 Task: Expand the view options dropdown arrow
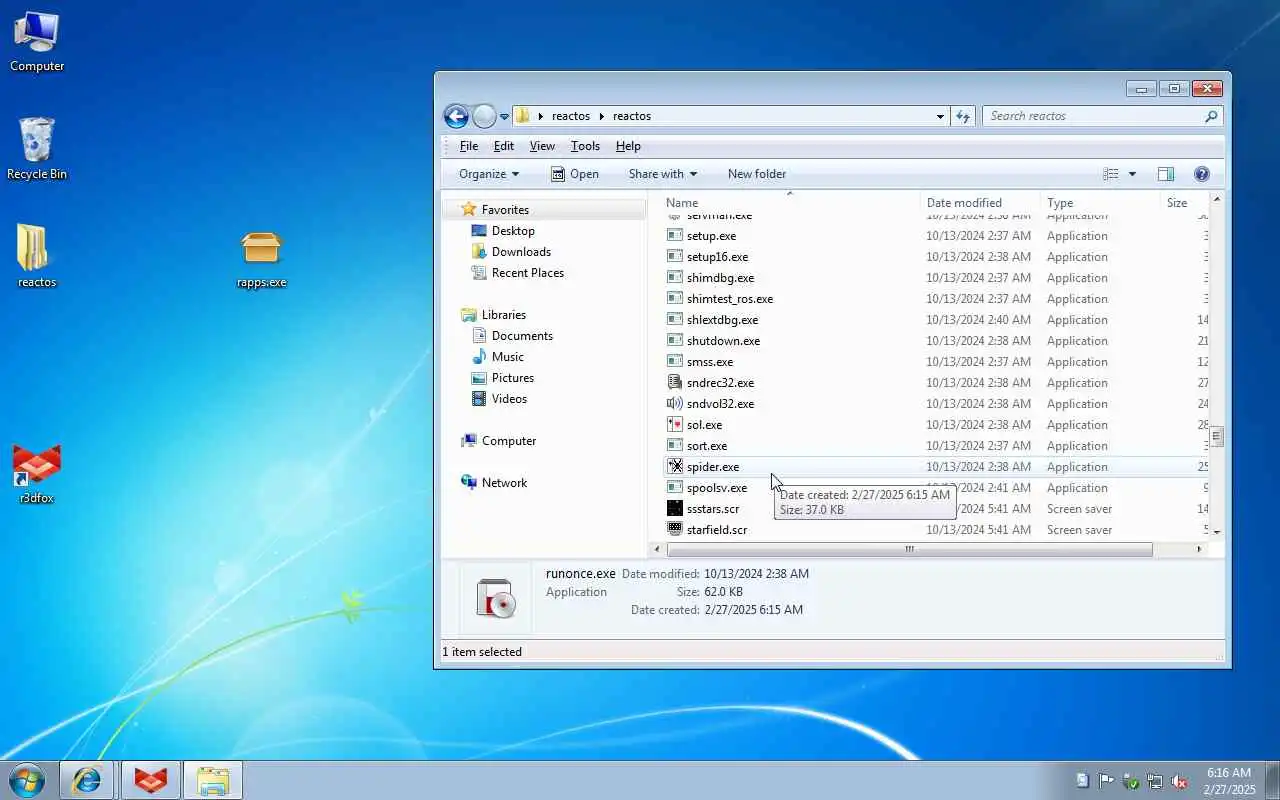click(x=1132, y=174)
